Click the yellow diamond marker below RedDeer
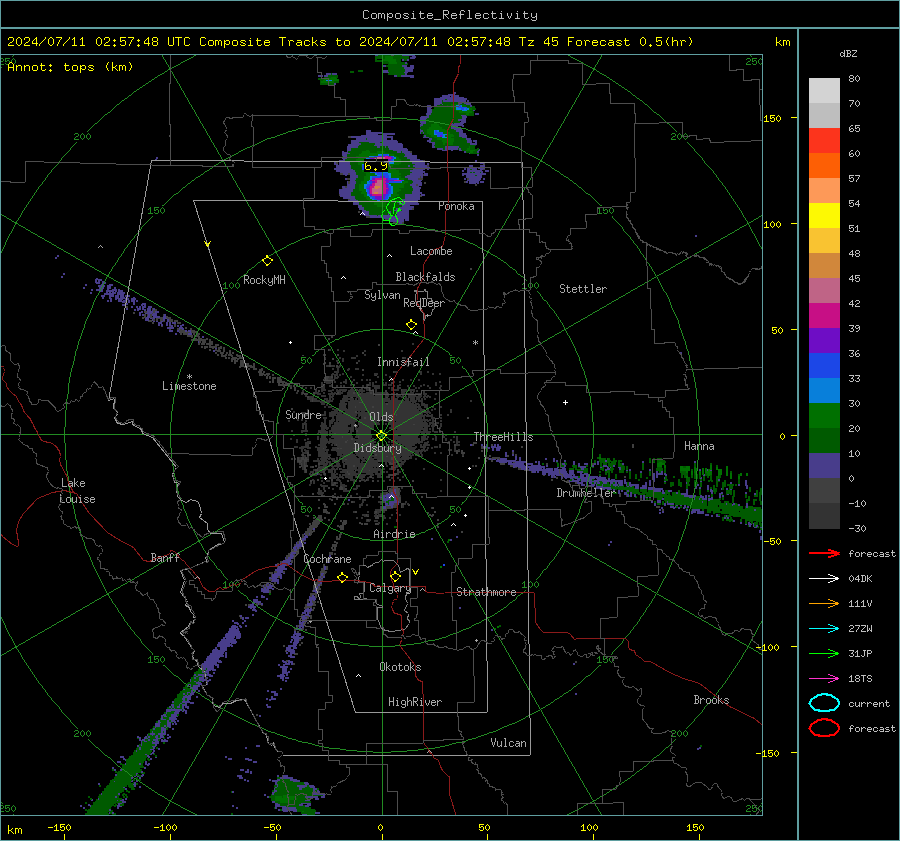The image size is (900, 841). coord(412,325)
